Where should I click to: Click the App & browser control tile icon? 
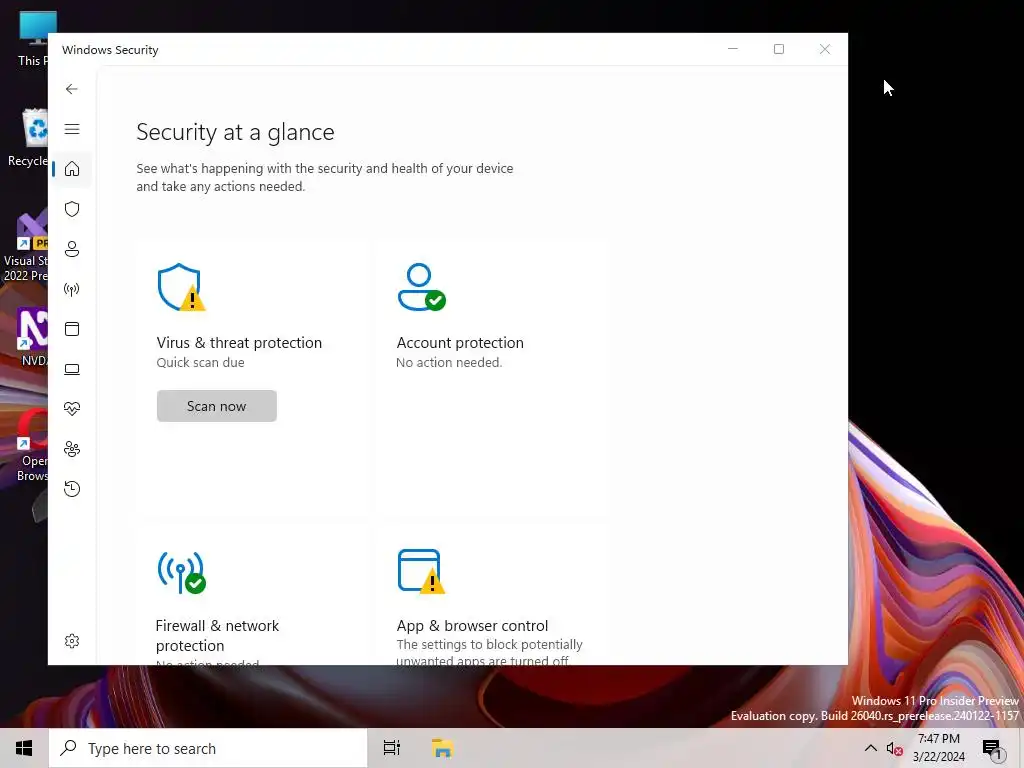click(421, 571)
